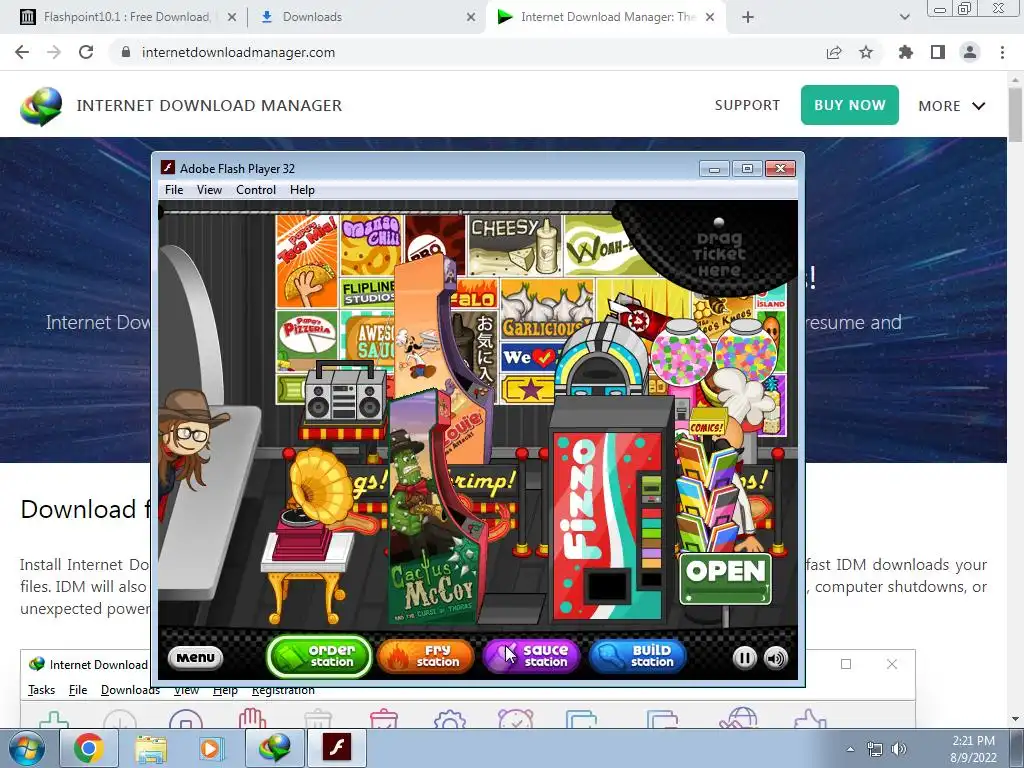Share this page icon in address bar
Screen dimensions: 1024x768
click(x=834, y=52)
